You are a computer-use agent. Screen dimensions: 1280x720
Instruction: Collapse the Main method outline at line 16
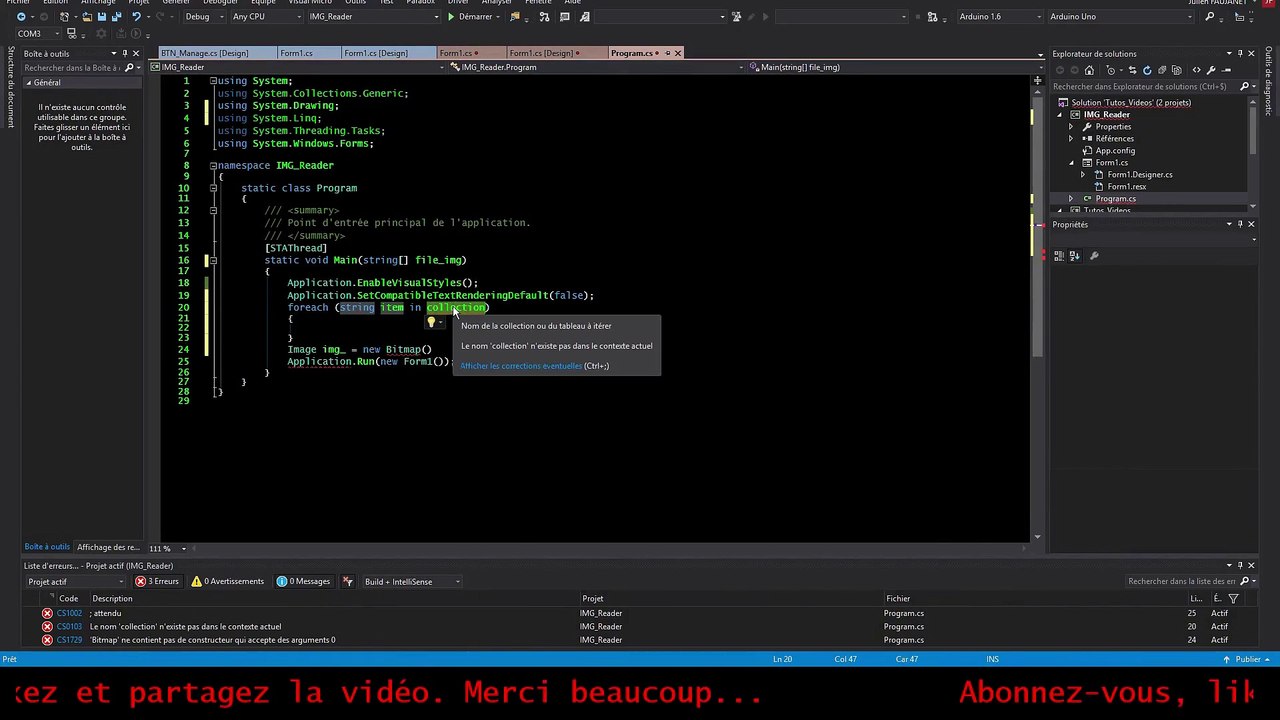click(x=213, y=260)
